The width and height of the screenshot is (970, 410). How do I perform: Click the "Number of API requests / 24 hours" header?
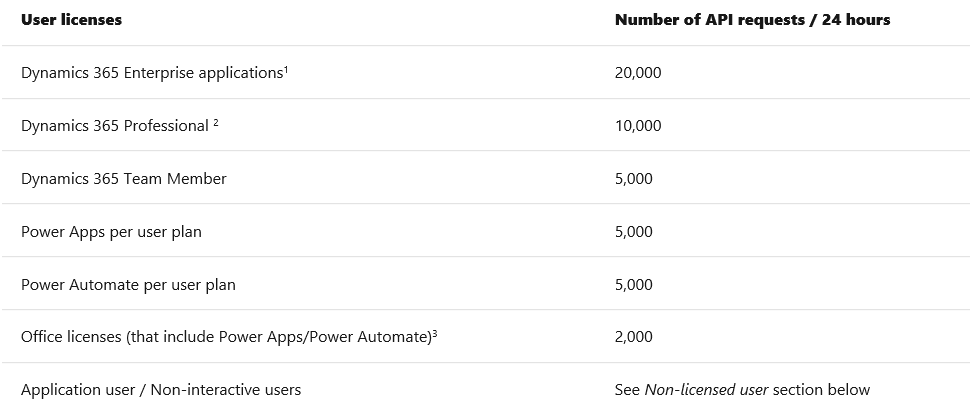click(x=752, y=20)
